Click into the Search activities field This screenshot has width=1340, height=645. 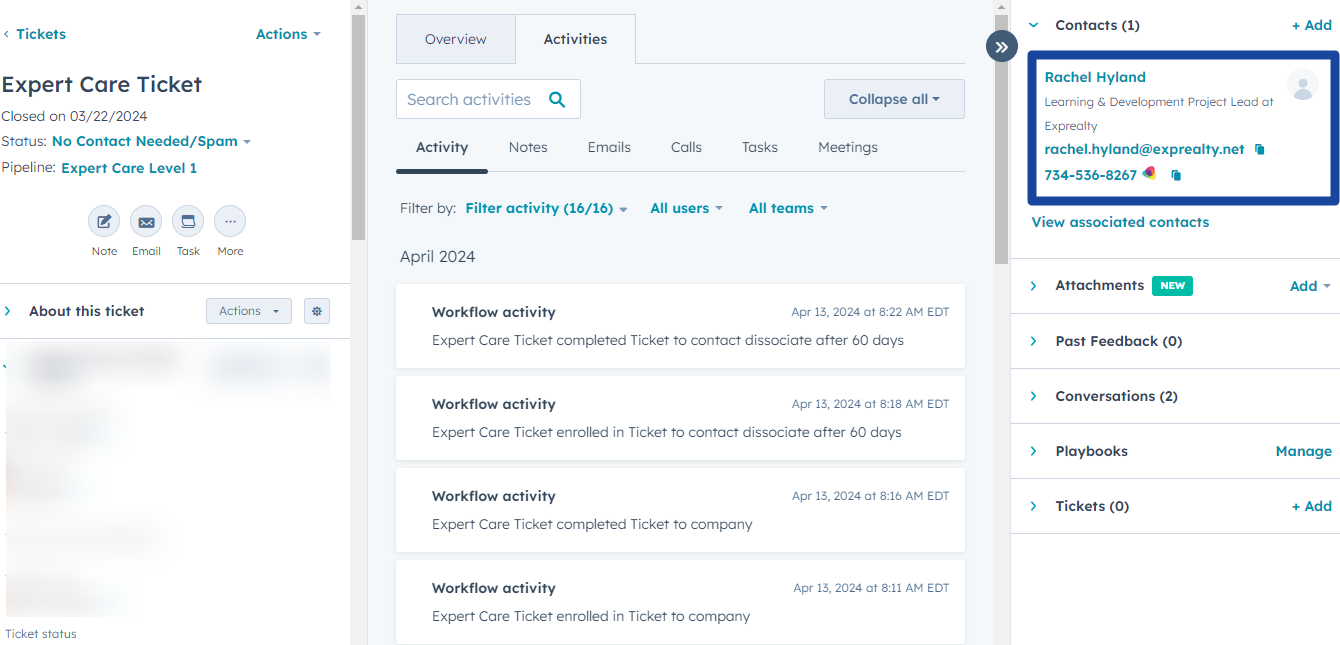470,99
